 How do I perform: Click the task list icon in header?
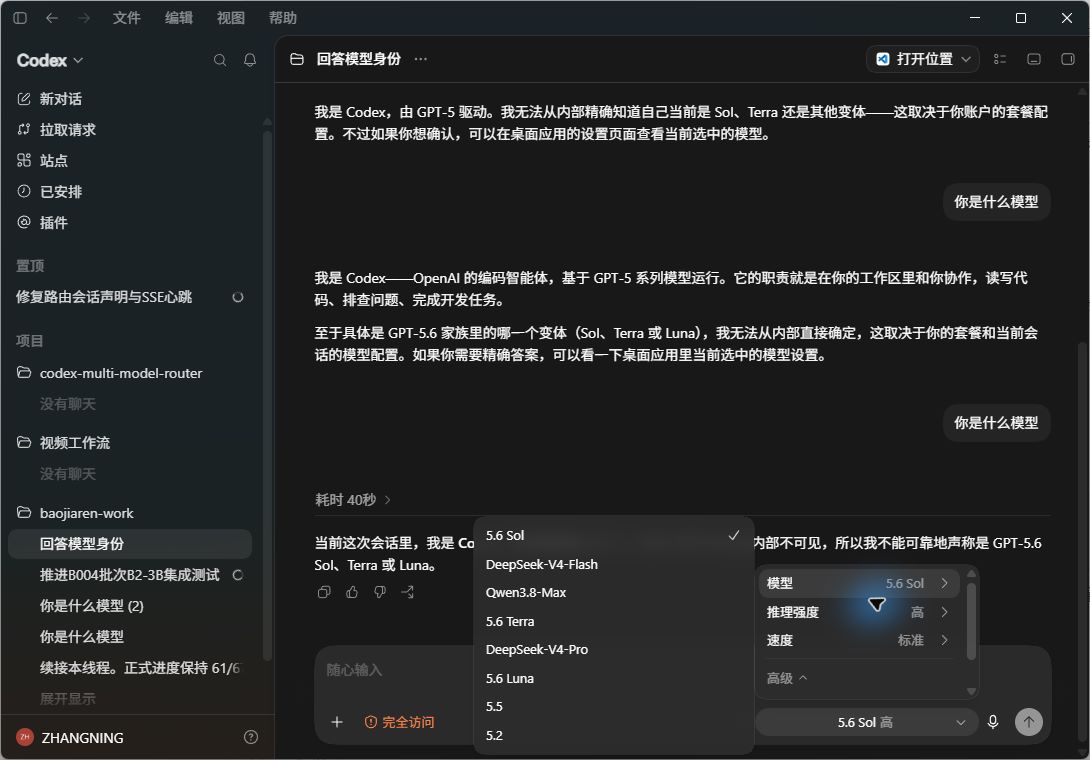(1000, 59)
